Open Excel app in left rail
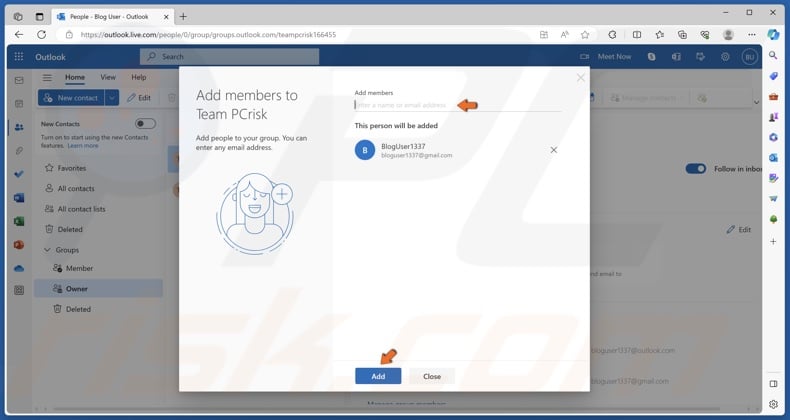Image resolution: width=790 pixels, height=420 pixels. coord(19,221)
